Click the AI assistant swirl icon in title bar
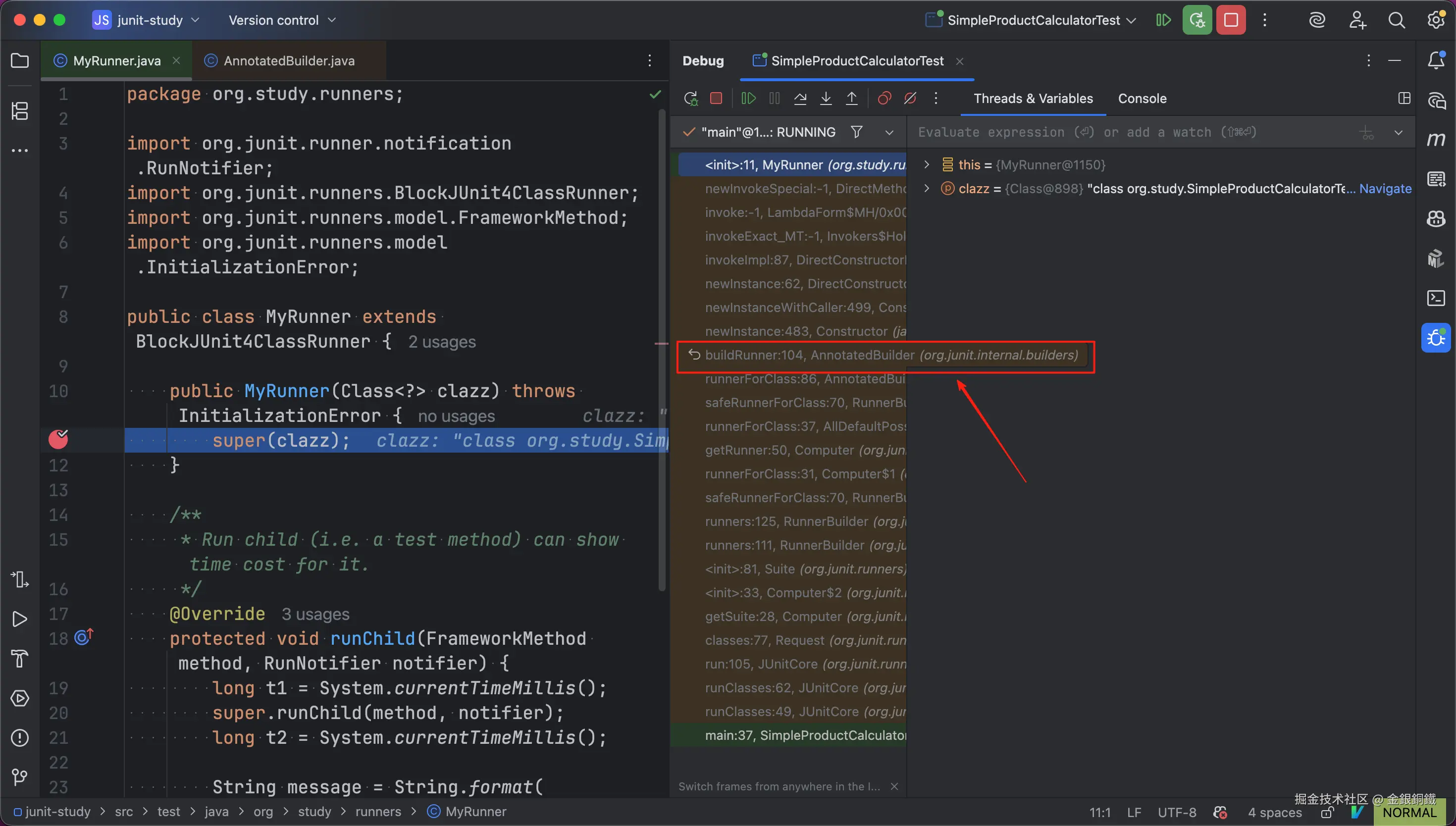The height and width of the screenshot is (826, 1456). point(1317,20)
